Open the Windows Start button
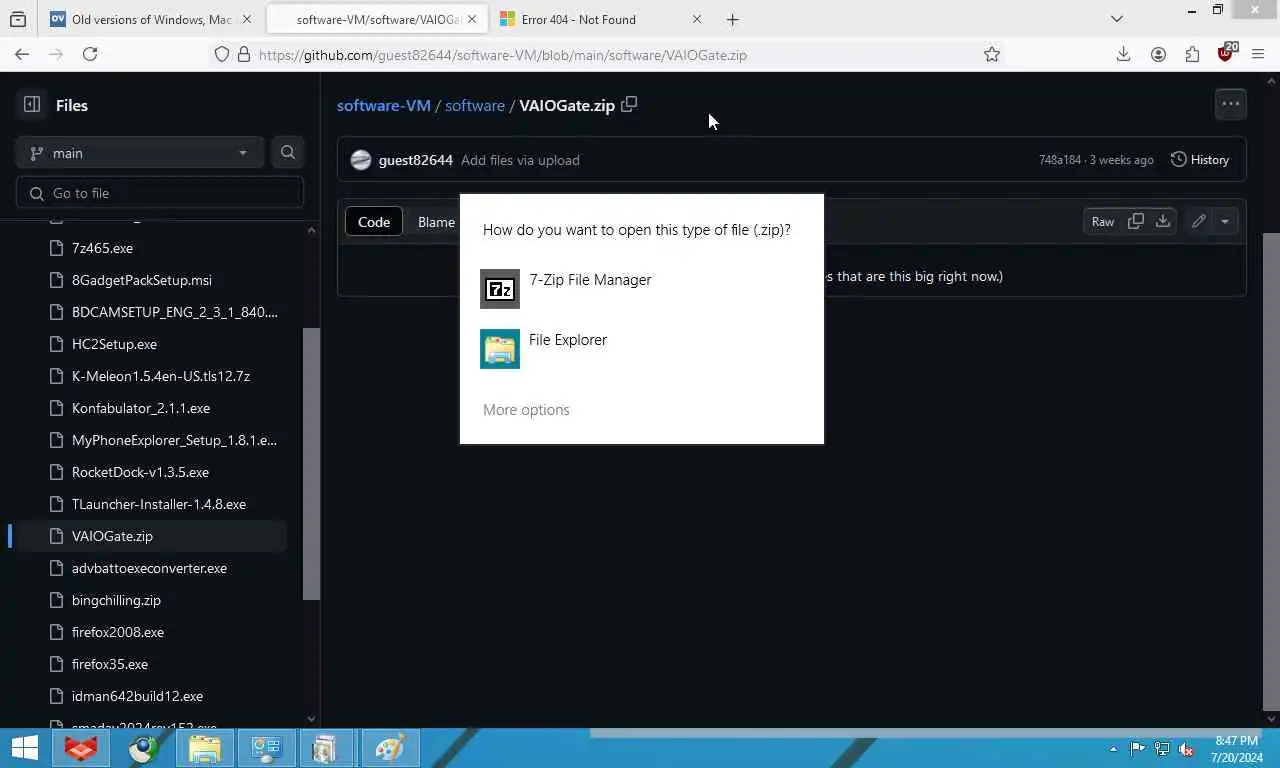The image size is (1280, 768). point(24,748)
